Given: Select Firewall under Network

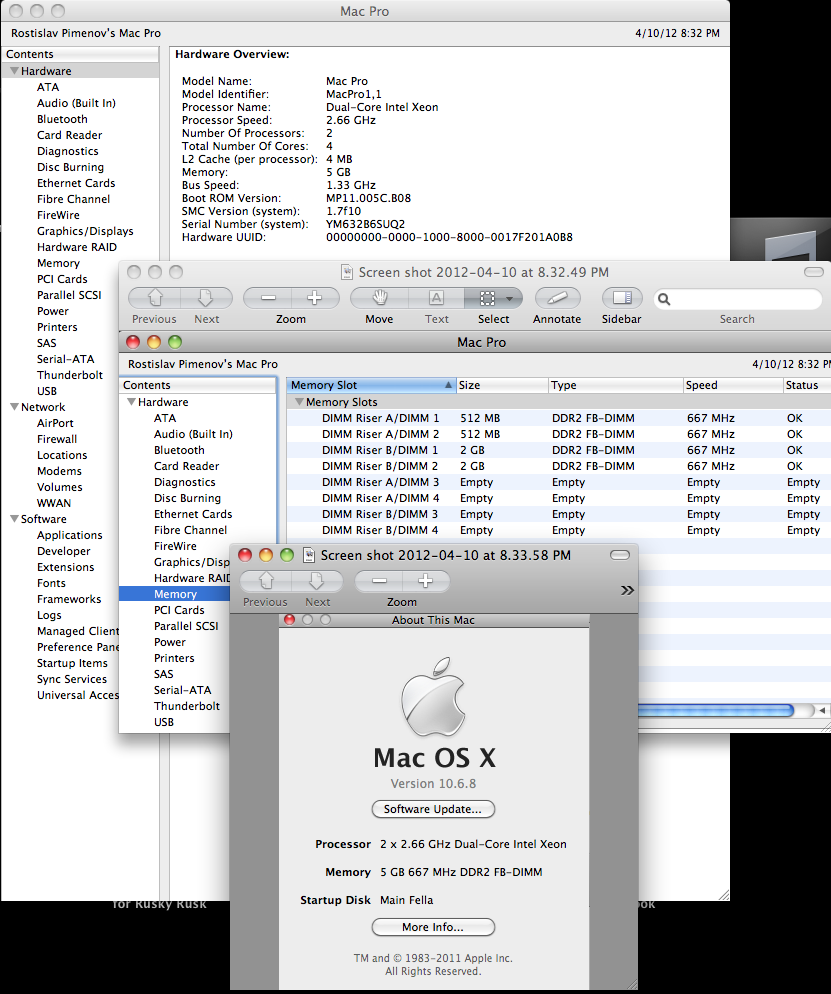Looking at the screenshot, I should pos(57,439).
